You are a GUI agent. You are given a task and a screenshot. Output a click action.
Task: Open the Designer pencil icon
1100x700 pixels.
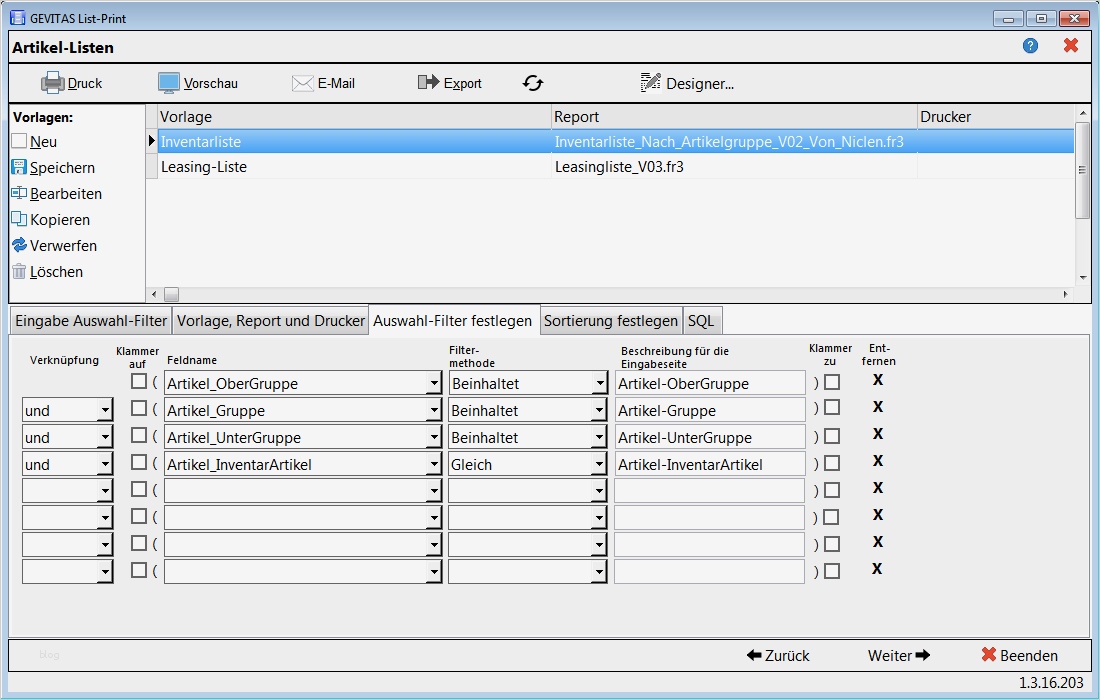pyautogui.click(x=650, y=83)
